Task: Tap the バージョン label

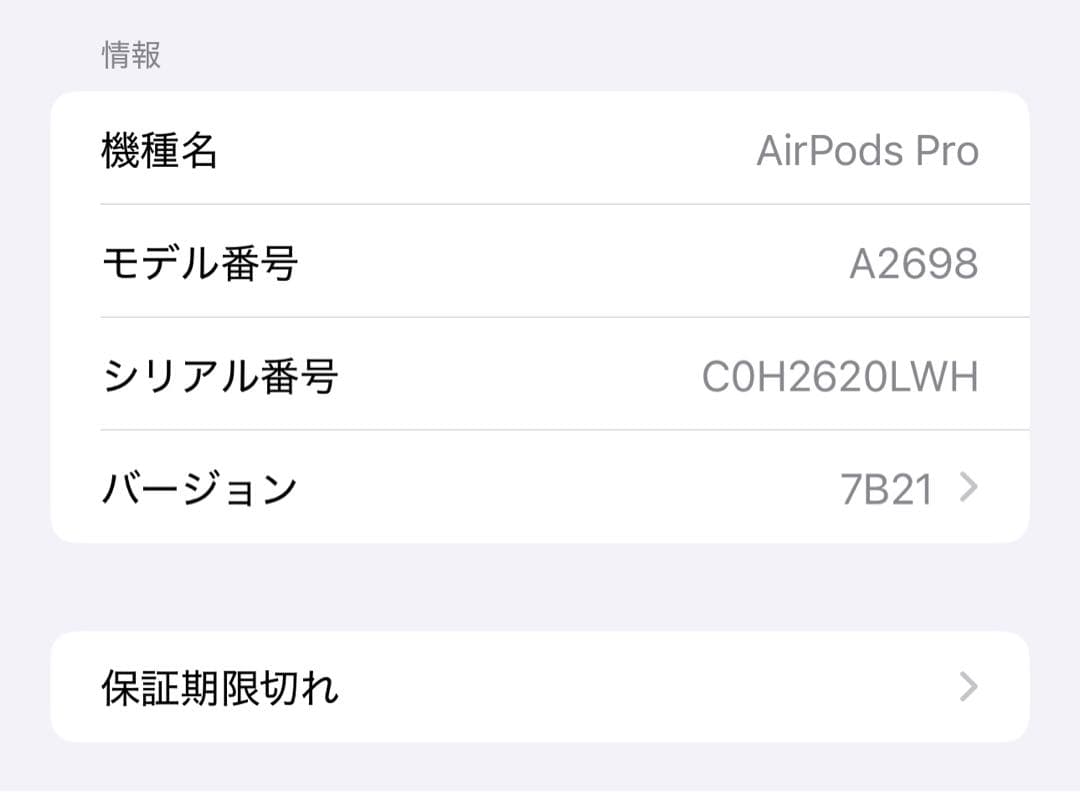Action: click(x=199, y=488)
